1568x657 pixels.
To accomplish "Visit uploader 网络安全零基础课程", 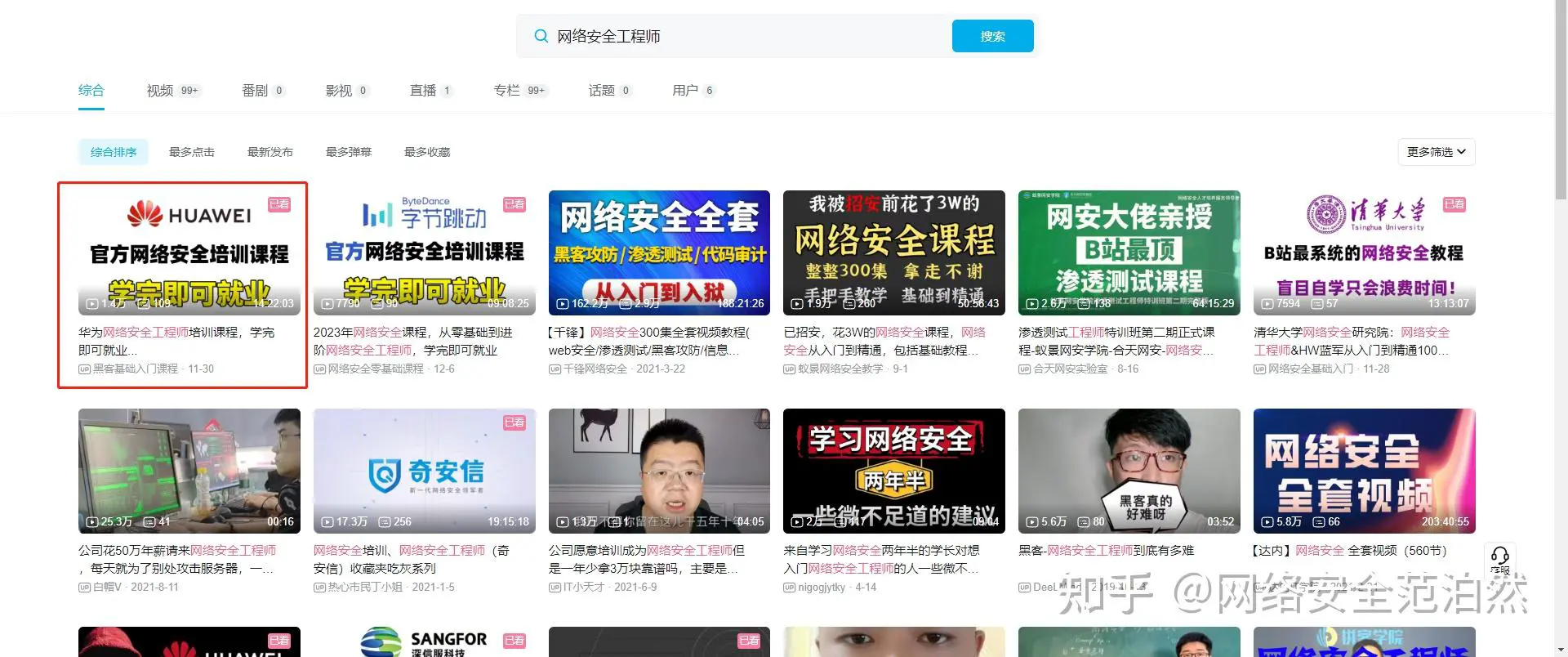I will click(x=376, y=369).
